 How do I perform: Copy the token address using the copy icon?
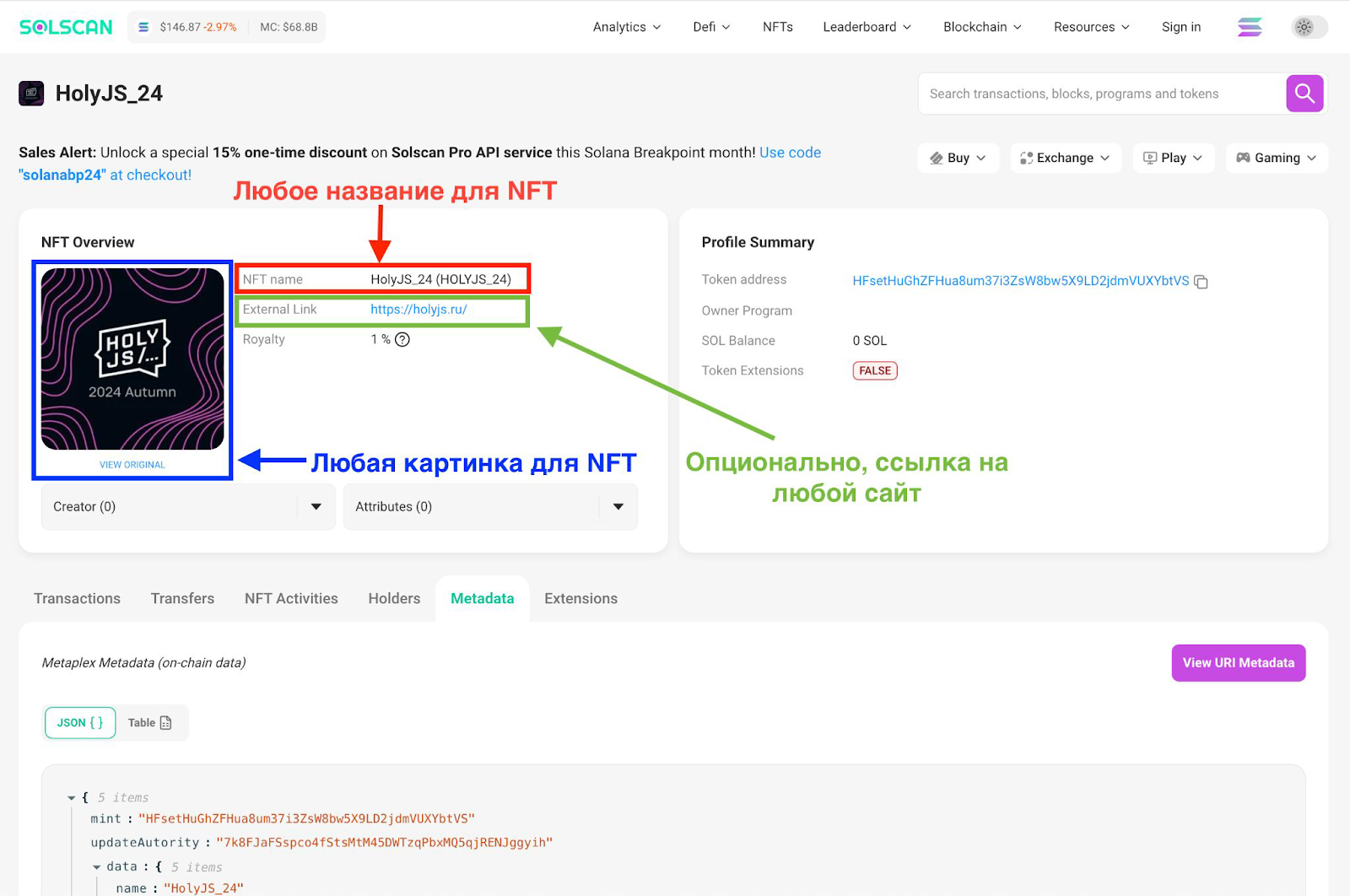tap(1201, 282)
